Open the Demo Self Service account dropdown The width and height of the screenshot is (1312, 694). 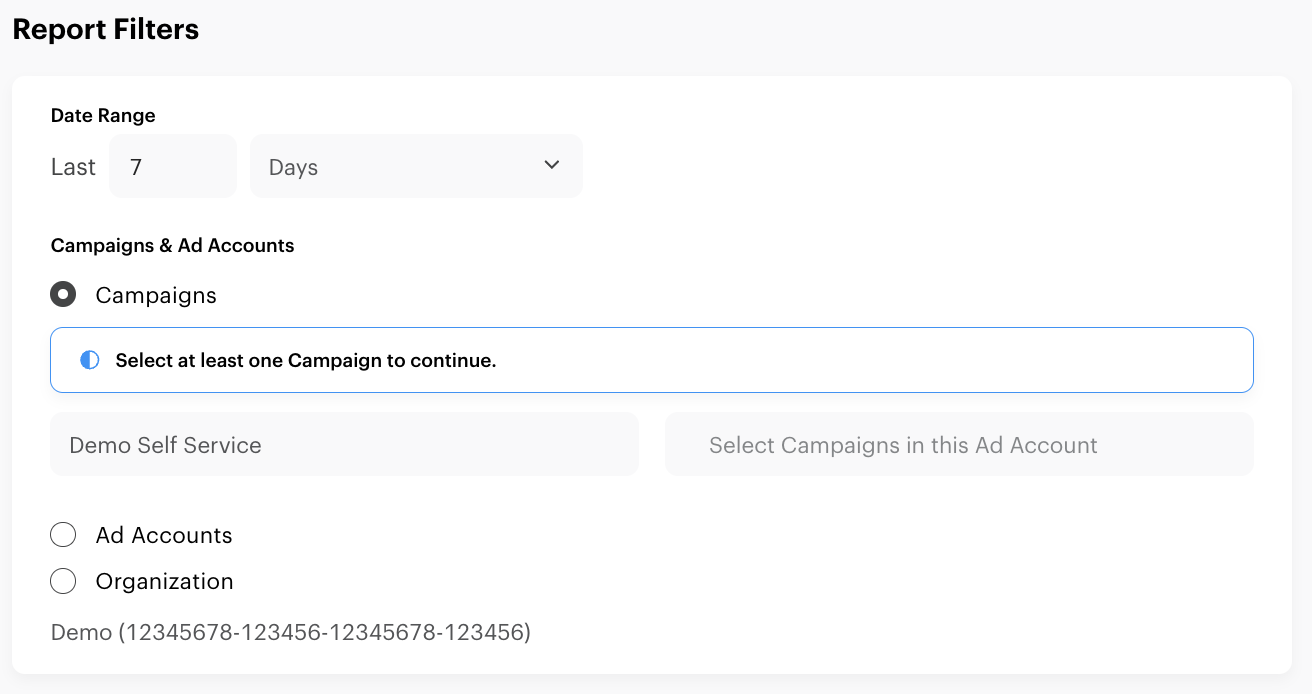coord(344,445)
